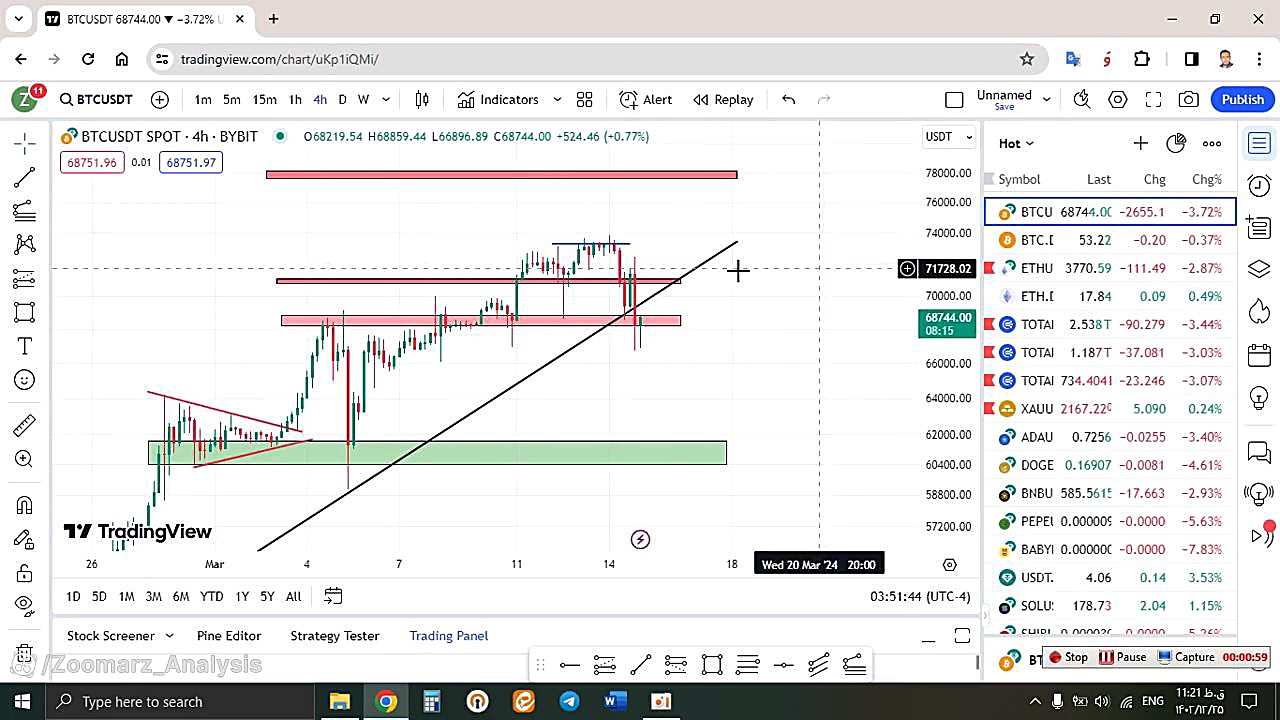
Task: Expand the indicator favorites dropdown arrow
Action: point(557,99)
